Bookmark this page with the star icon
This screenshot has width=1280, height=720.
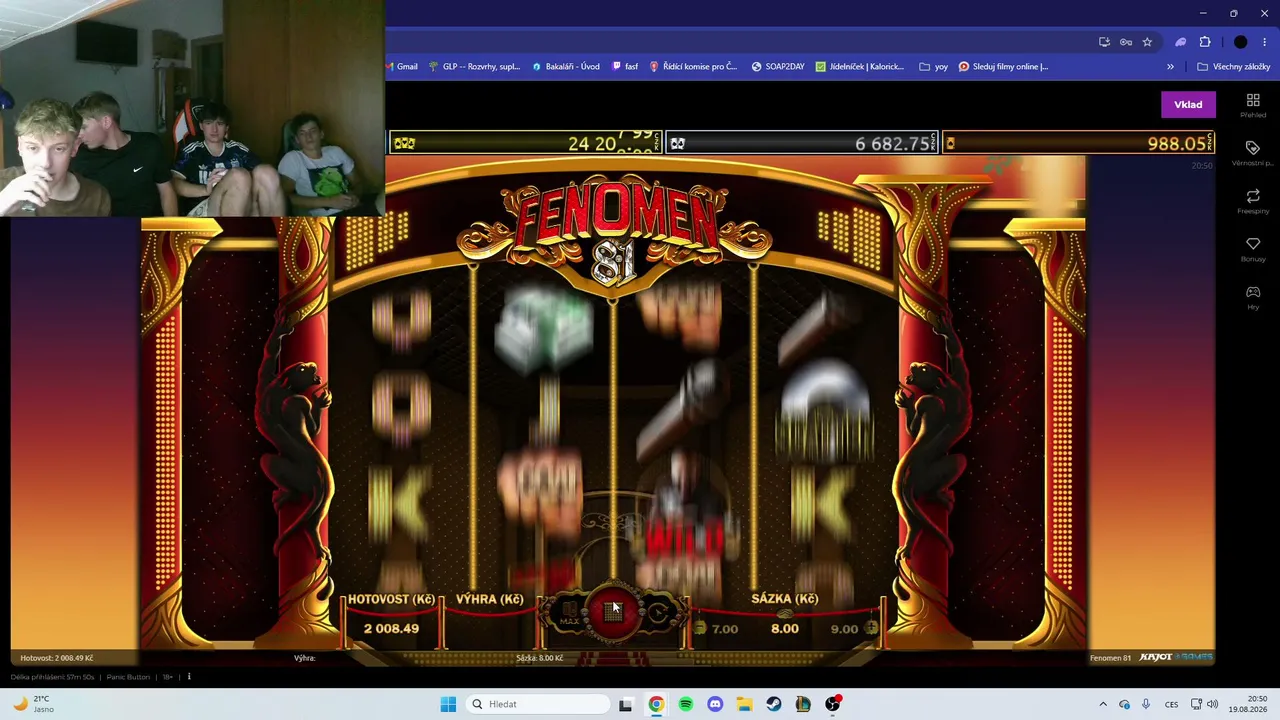[1147, 42]
